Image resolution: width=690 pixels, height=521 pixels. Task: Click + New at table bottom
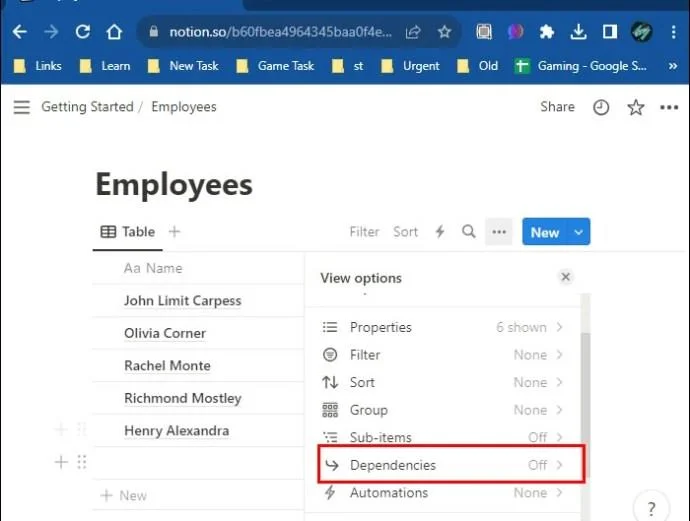[124, 496]
